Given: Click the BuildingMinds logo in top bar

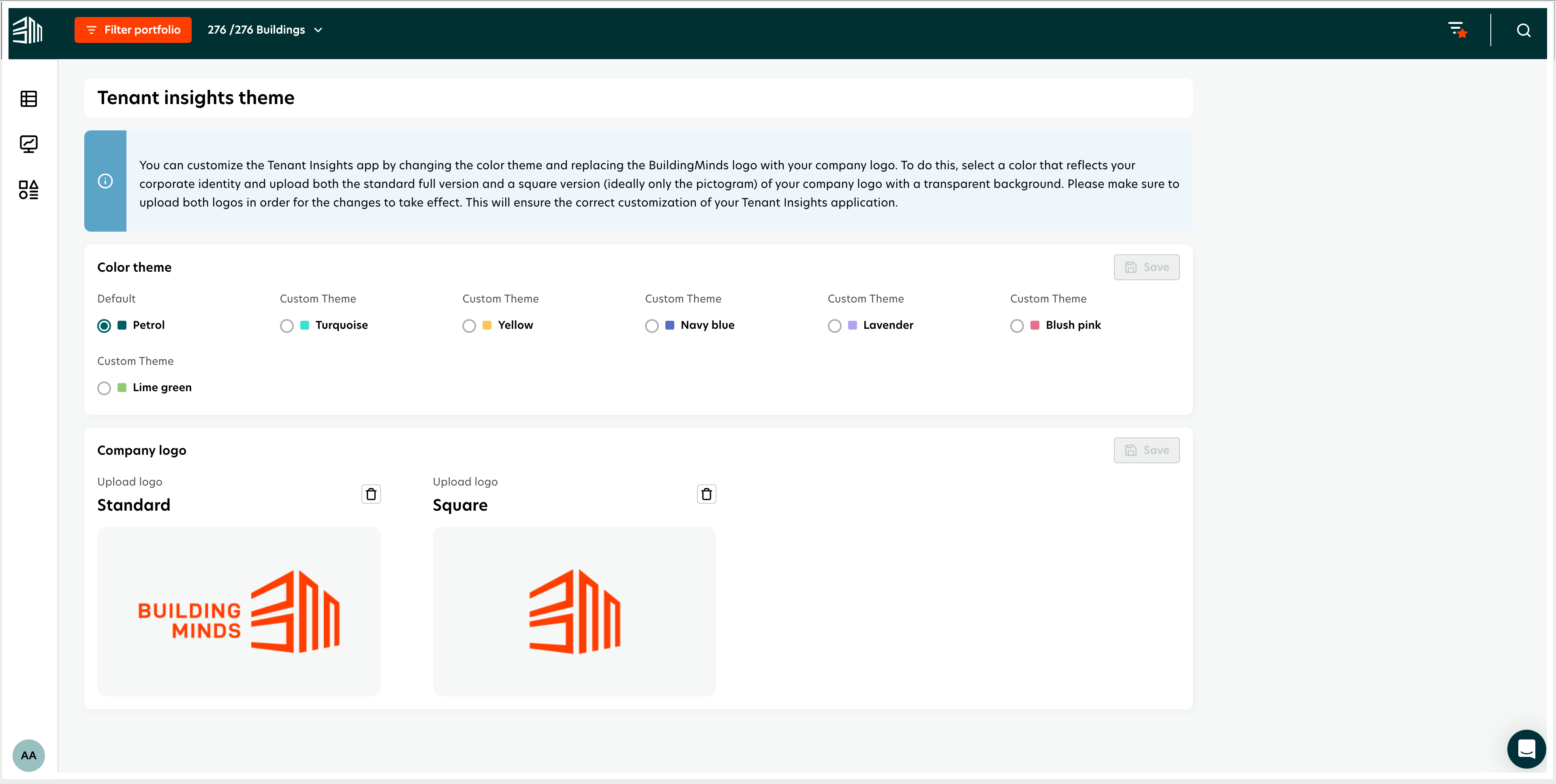Looking at the screenshot, I should (28, 30).
